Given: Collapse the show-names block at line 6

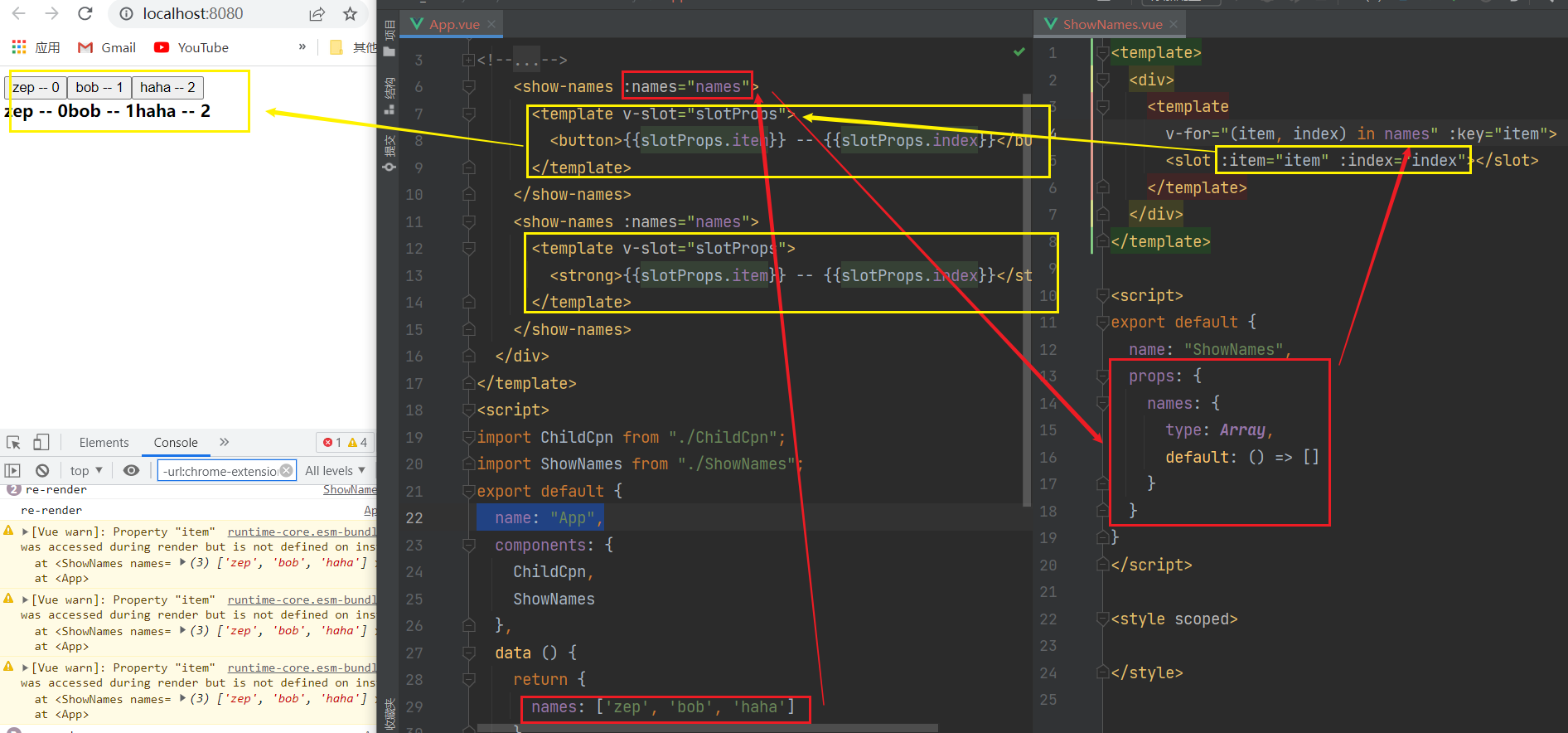Looking at the screenshot, I should point(468,86).
